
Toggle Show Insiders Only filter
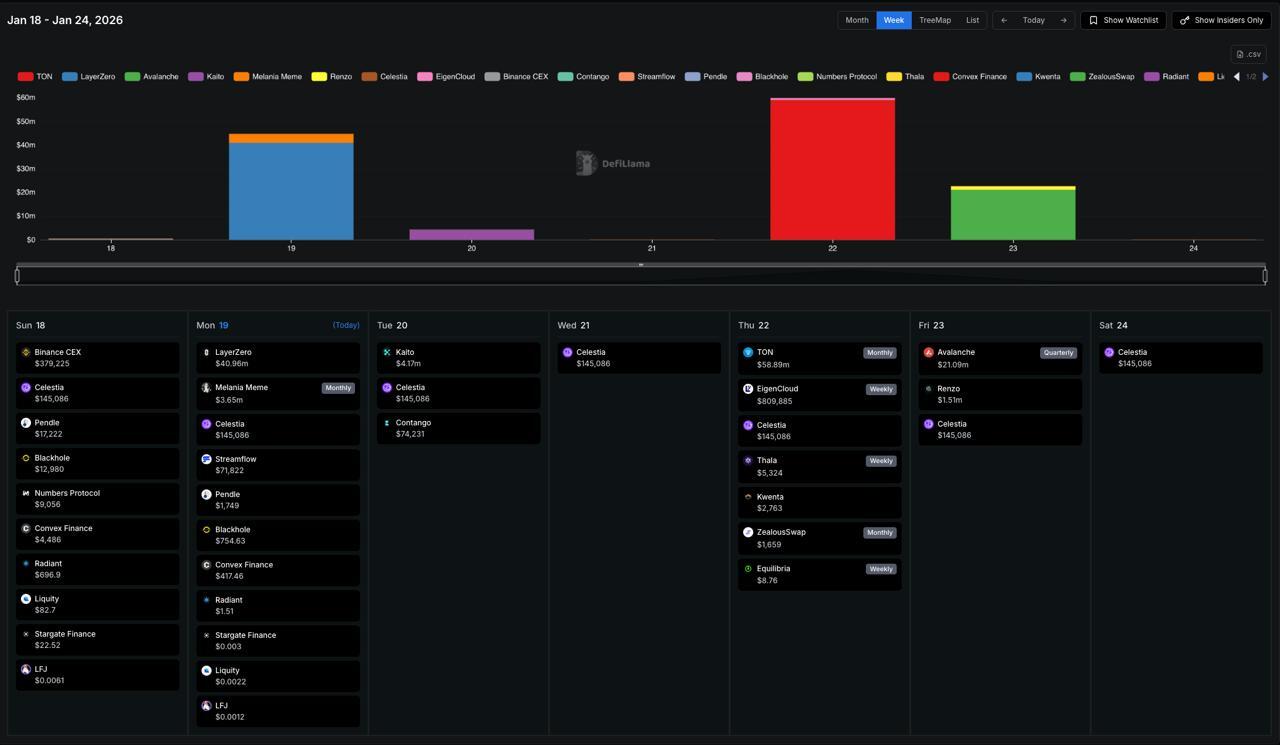pos(1221,20)
